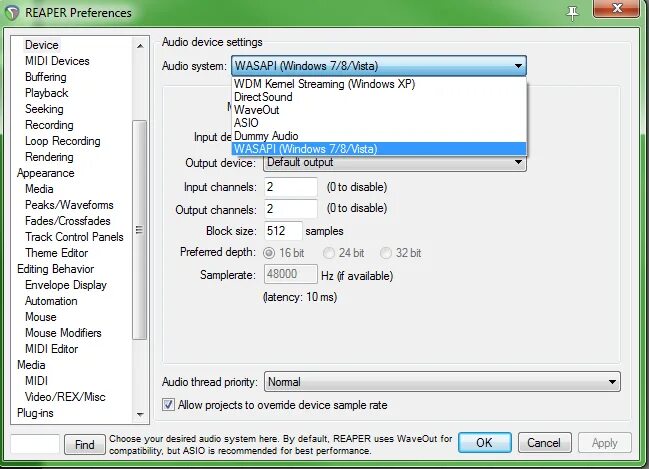Screen dimensions: 649x469
Task: Choose highlighted WASAPI (Windows 7/8/Vista) list entry
Action: click(x=379, y=149)
